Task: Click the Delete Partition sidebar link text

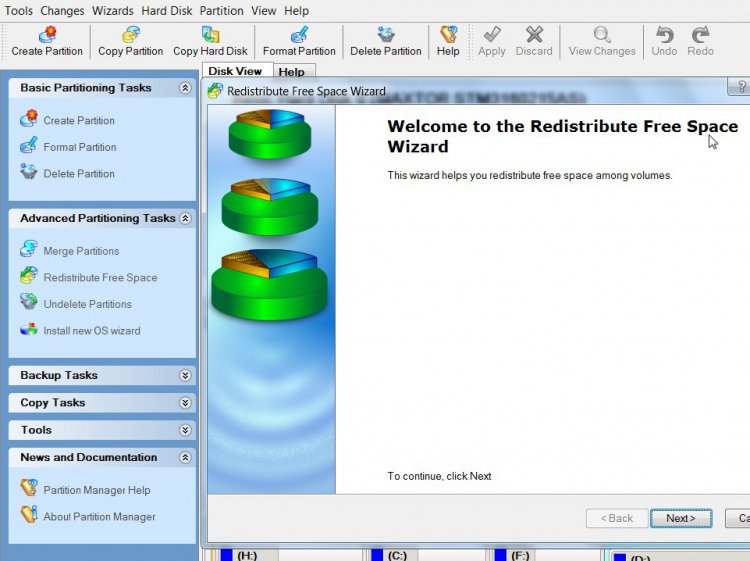Action: (x=79, y=174)
